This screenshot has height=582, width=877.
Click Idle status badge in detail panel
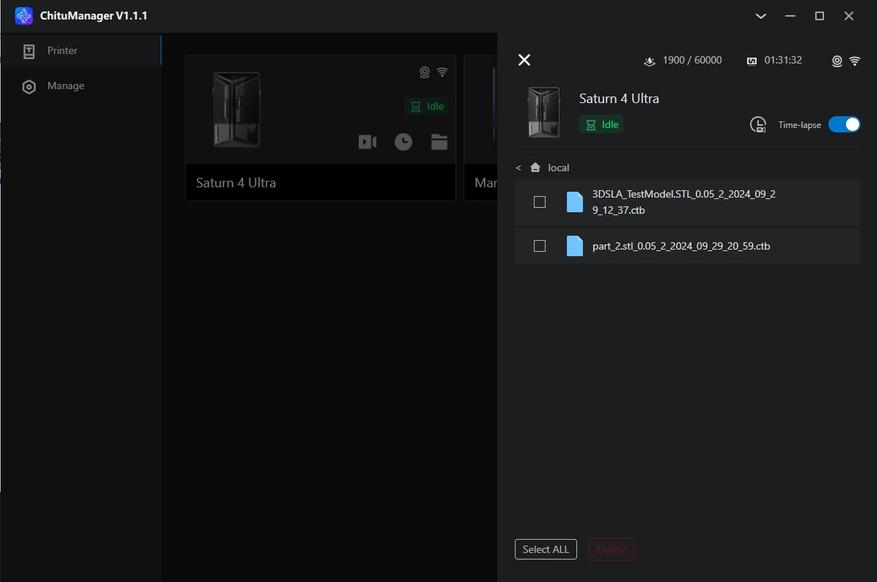[602, 125]
